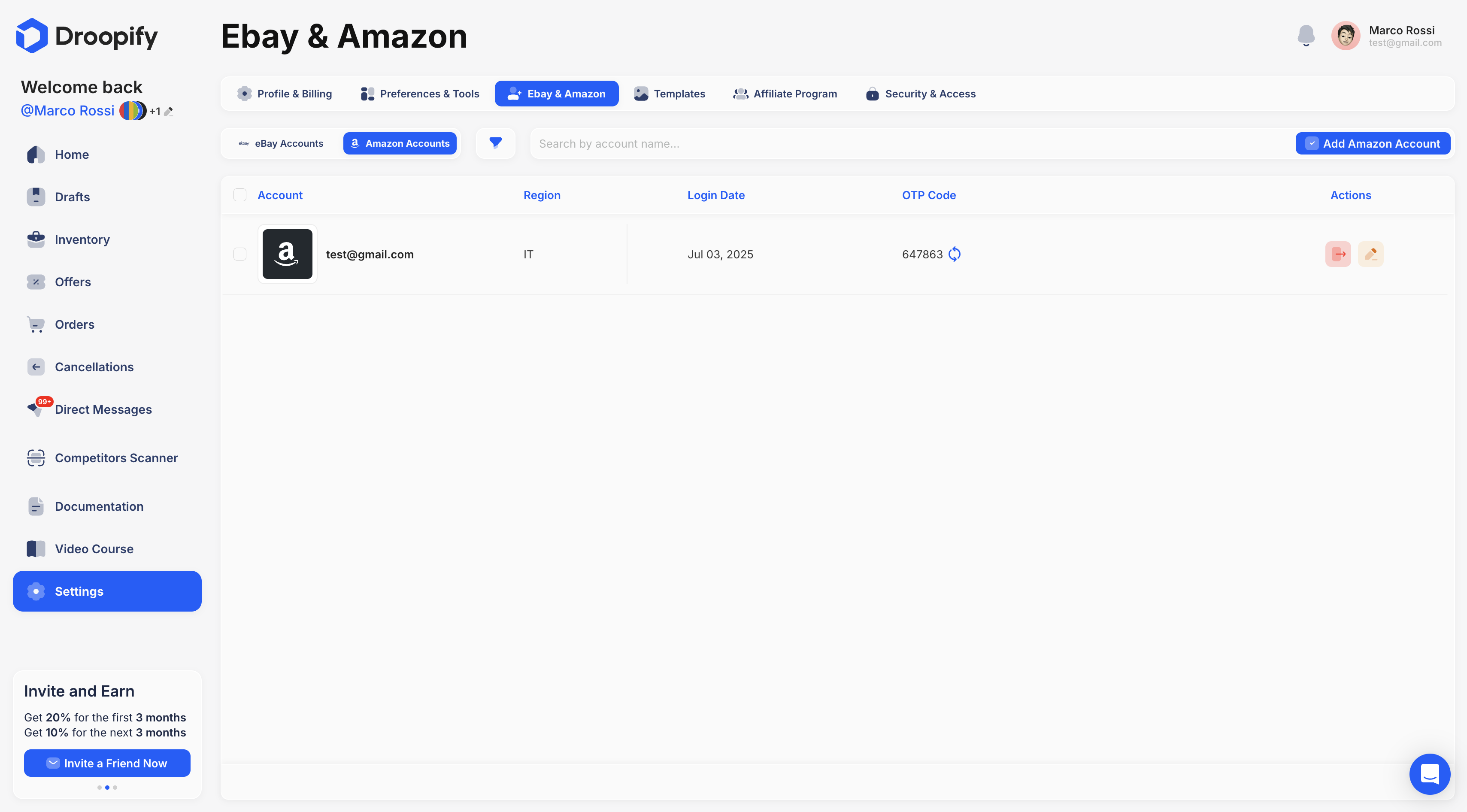Screen dimensions: 1467x812
Task: Sort by Region column header
Action: coord(542,195)
